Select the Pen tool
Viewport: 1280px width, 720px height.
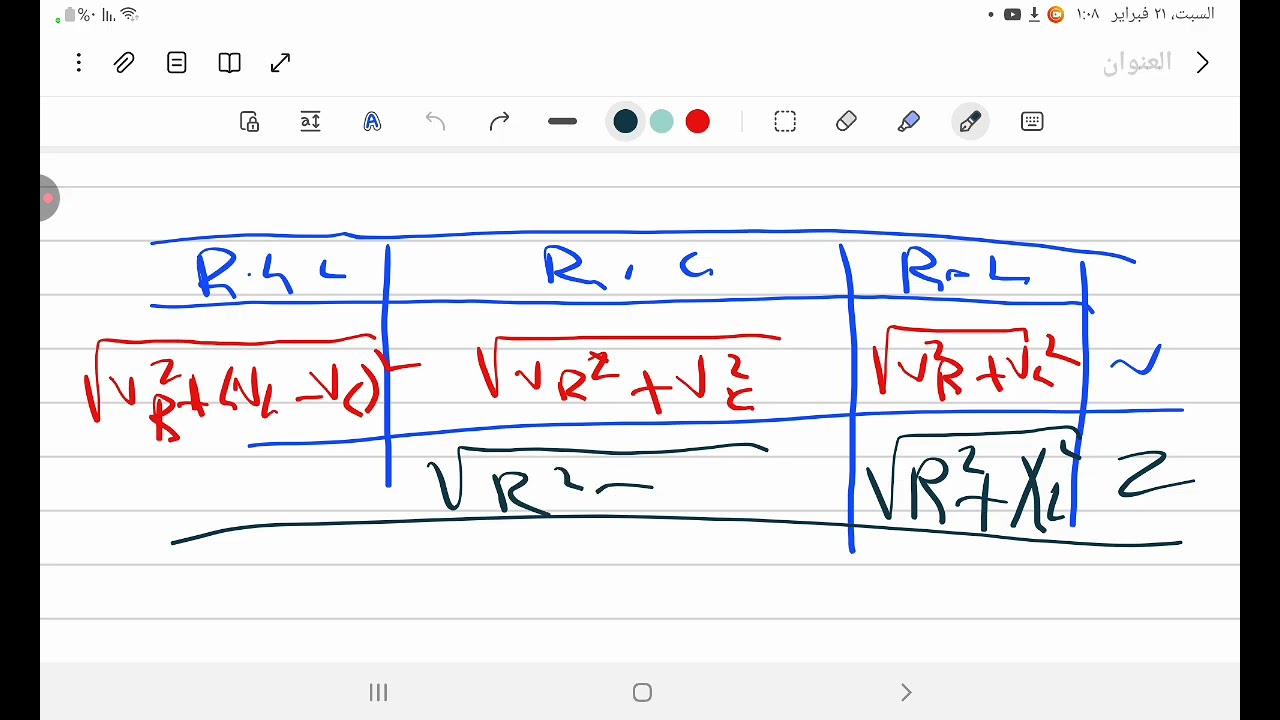(x=970, y=122)
